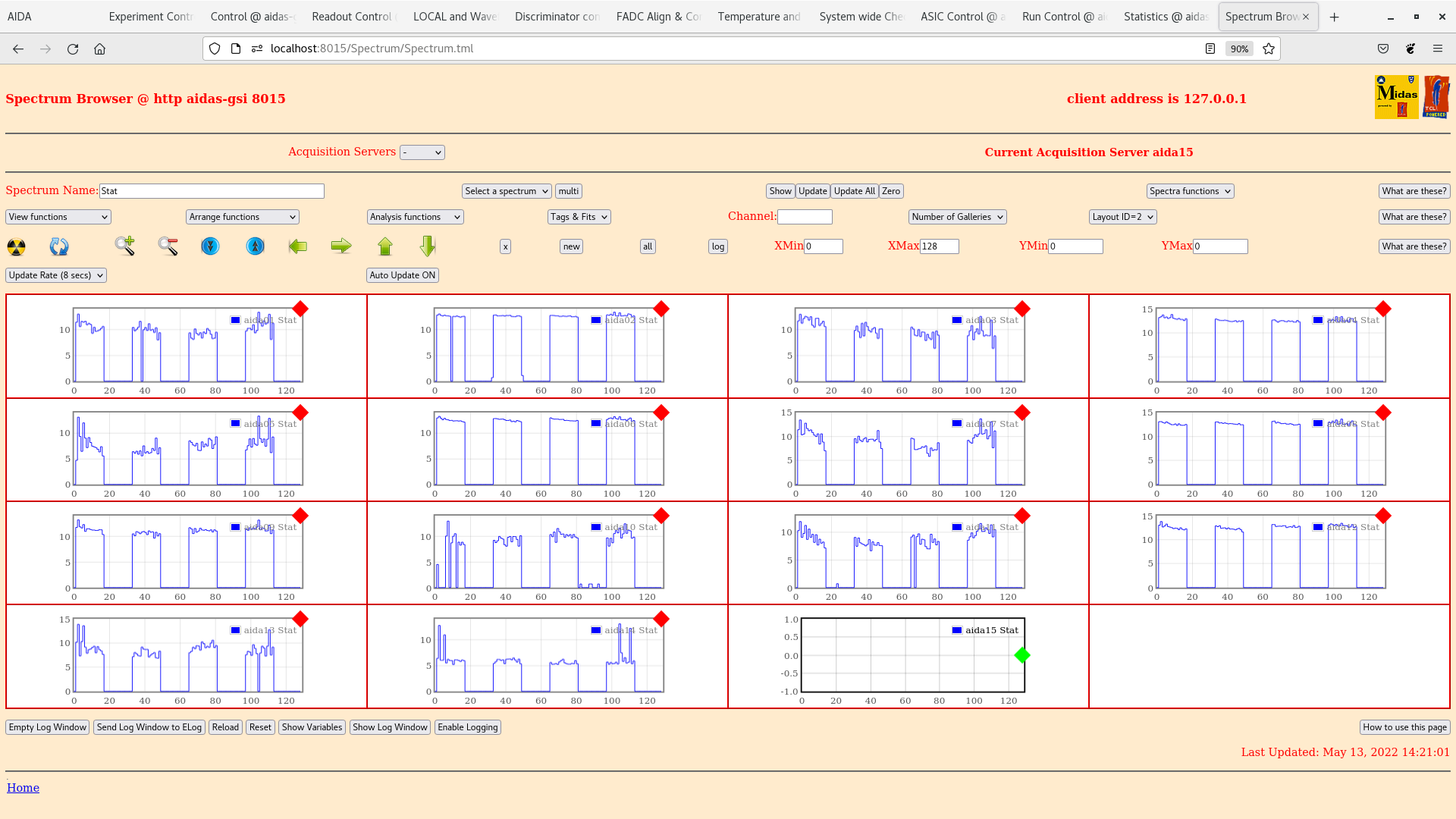This screenshot has height=819, width=1456.
Task: Switch to the Temperature tab
Action: tap(759, 17)
